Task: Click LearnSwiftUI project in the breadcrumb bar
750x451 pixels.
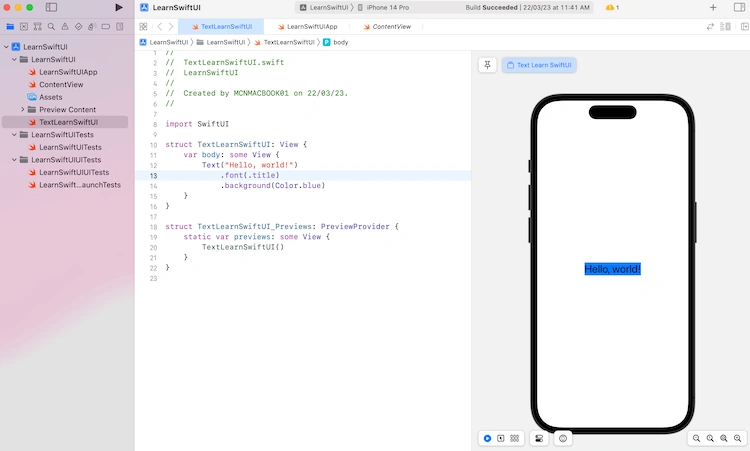Action: [x=164, y=42]
